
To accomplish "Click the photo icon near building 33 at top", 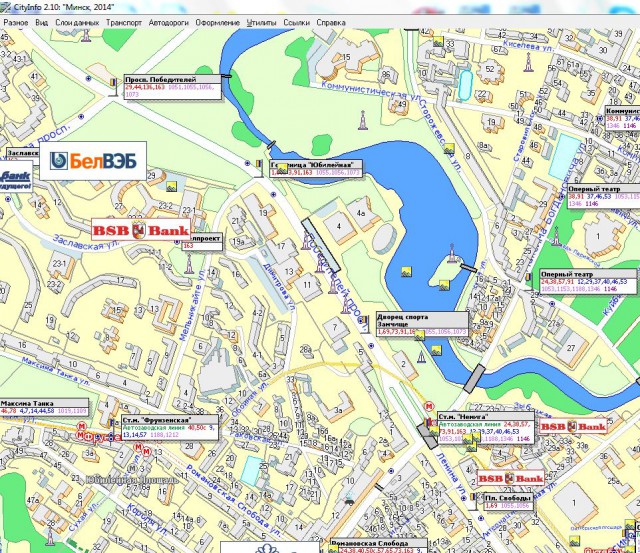I will click(x=438, y=41).
